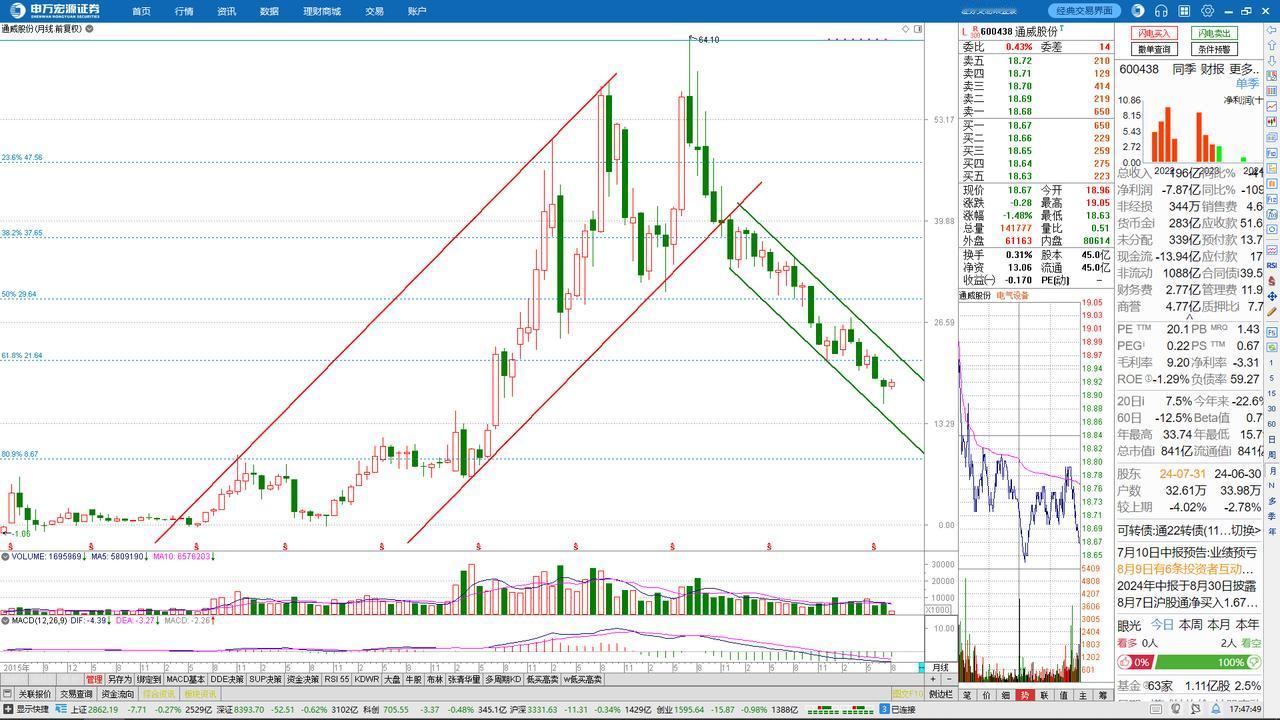Select the RSI 55 indicator tab
The width and height of the screenshot is (1280, 720).
pyautogui.click(x=336, y=680)
